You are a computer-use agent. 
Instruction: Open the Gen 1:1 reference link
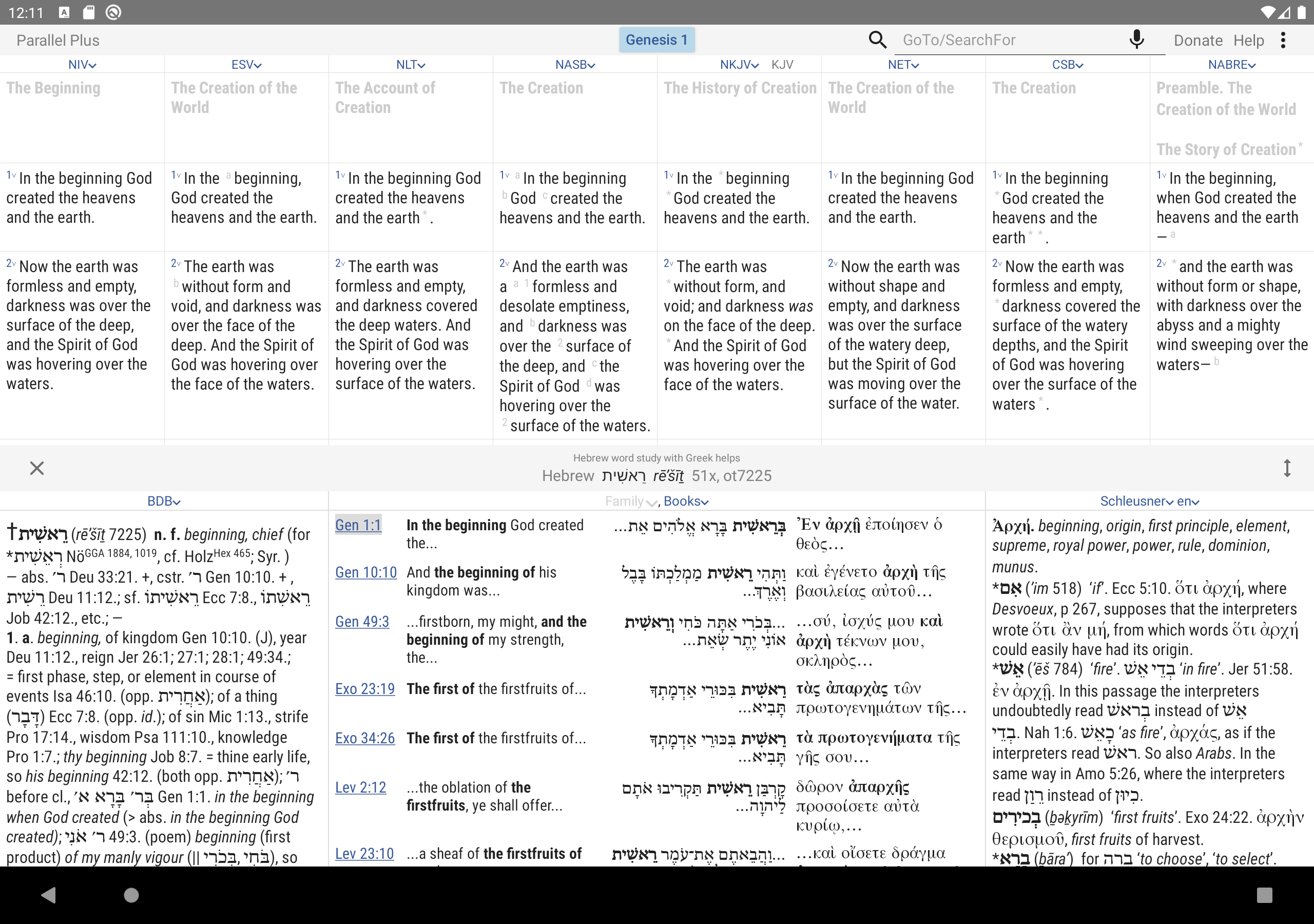(358, 525)
